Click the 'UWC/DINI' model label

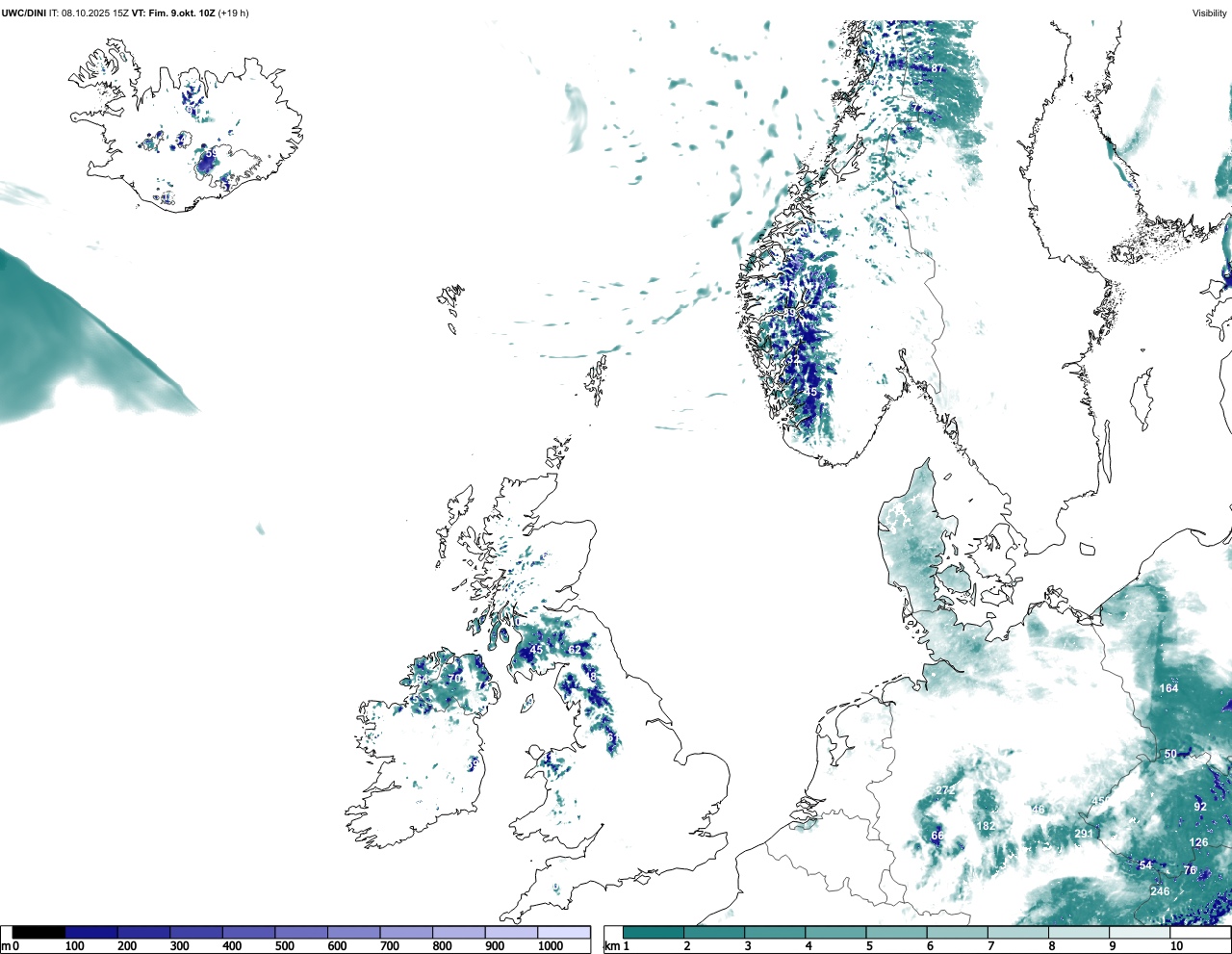pos(23,13)
